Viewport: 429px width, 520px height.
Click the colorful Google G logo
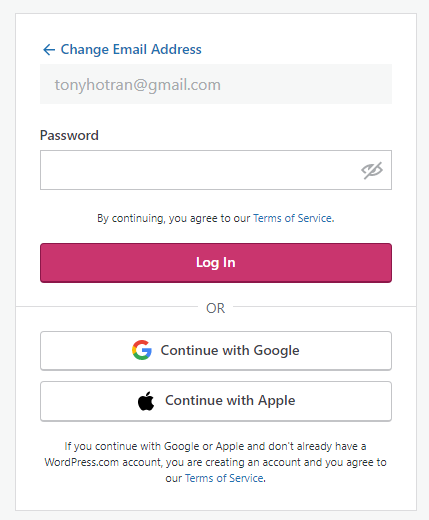(142, 350)
